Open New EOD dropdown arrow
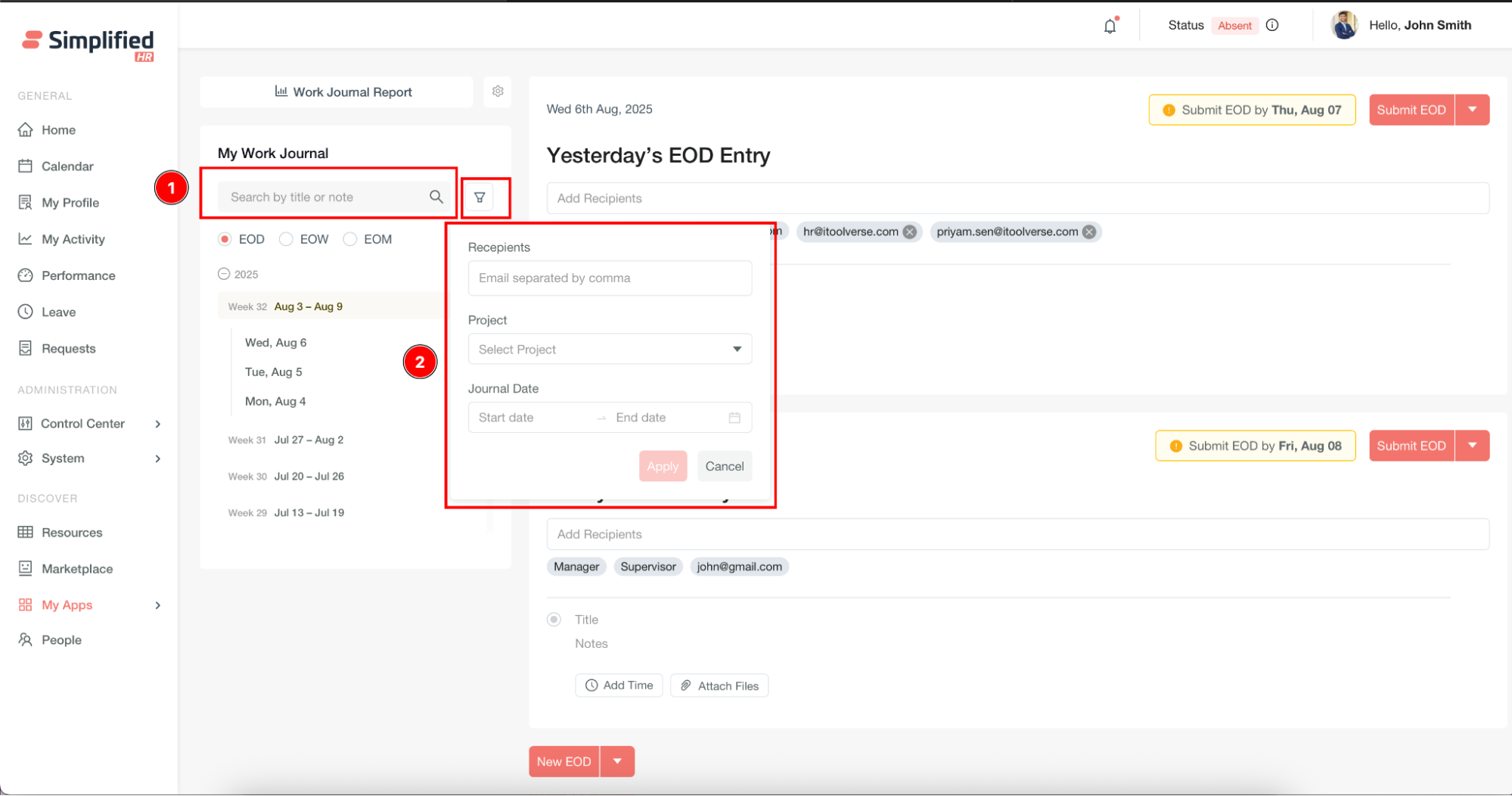Screen dimensions: 1512x796 (618, 761)
